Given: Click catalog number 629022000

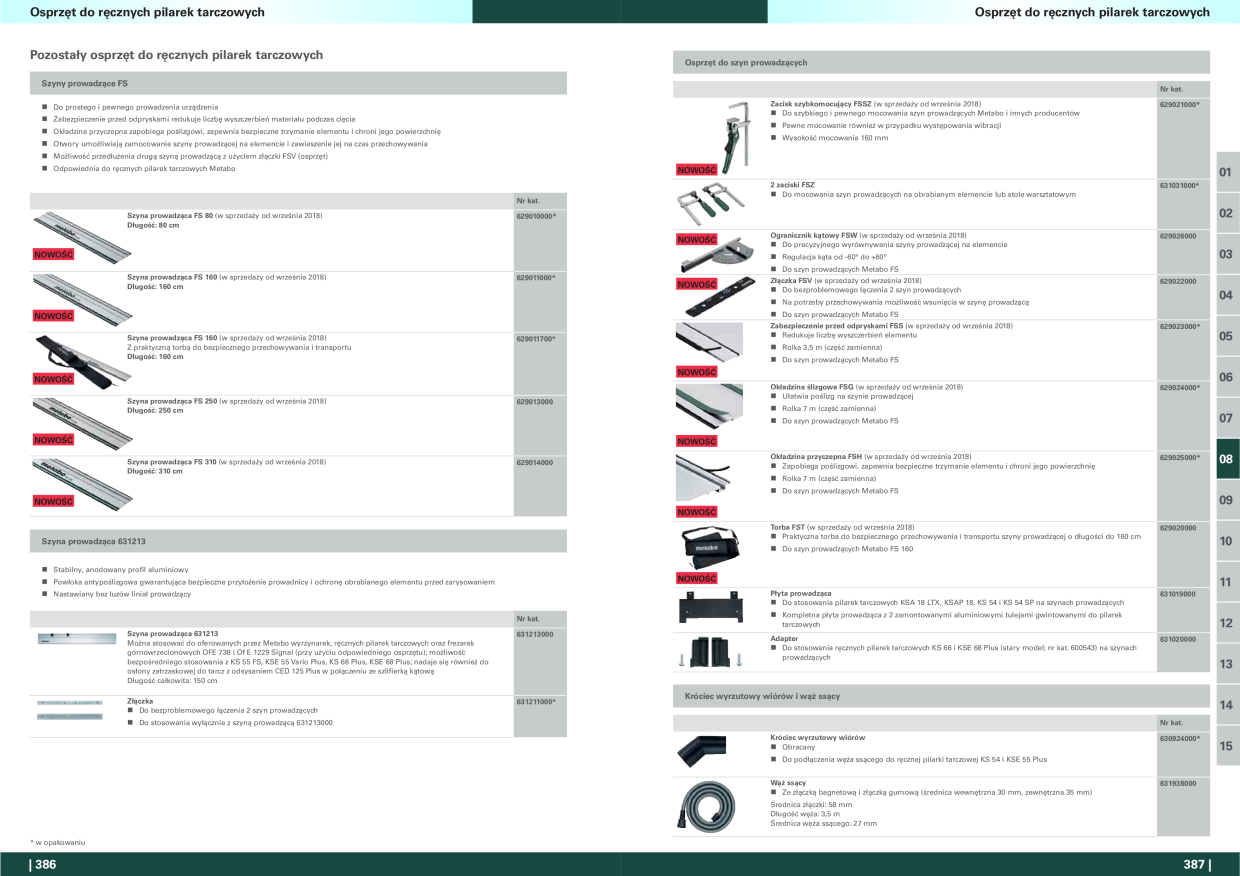Looking at the screenshot, I should point(1178,281).
